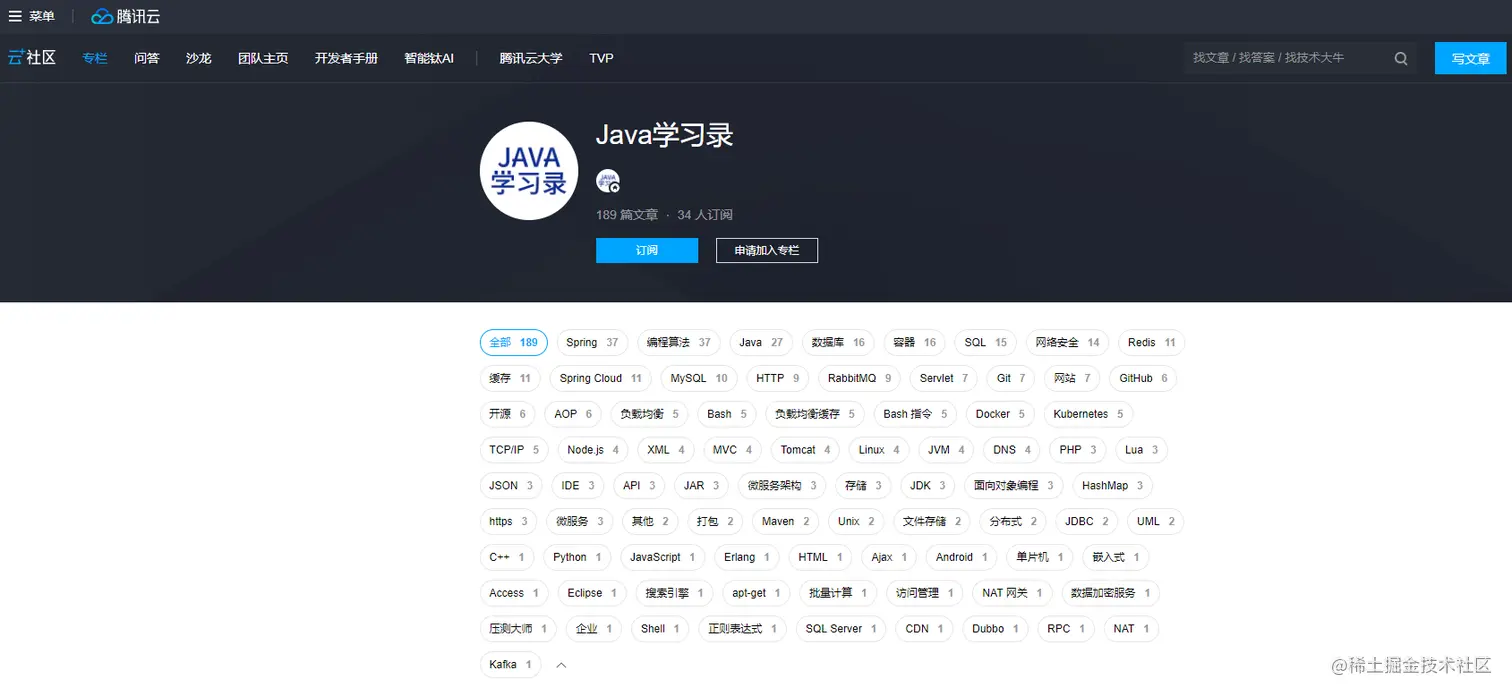Click the search magnifier icon
The height and width of the screenshot is (696, 1512).
(x=1401, y=58)
